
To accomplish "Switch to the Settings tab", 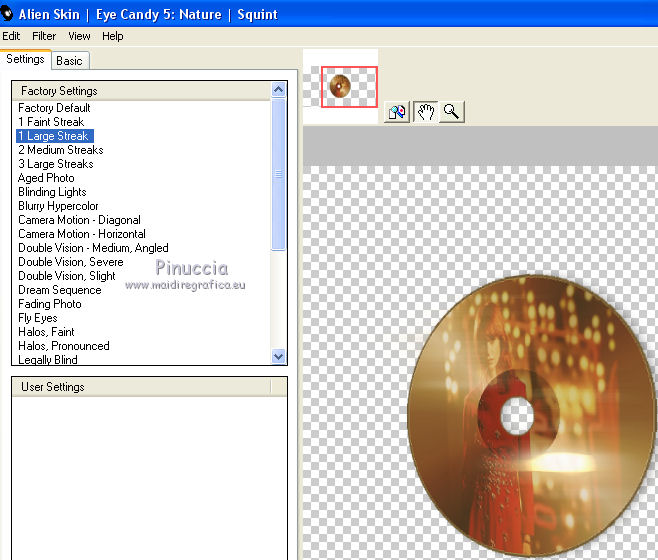I will point(25,59).
